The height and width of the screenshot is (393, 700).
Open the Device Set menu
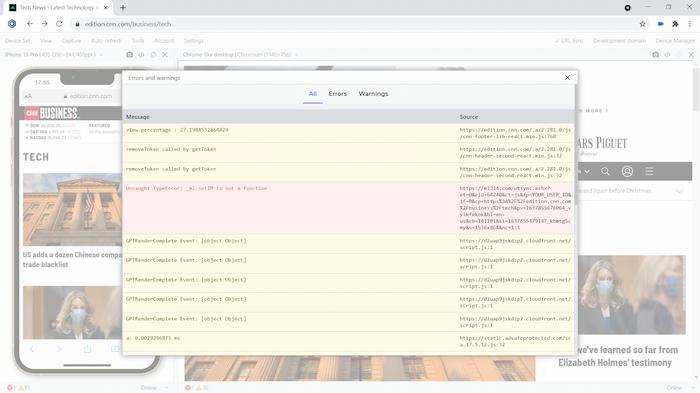[x=17, y=41]
